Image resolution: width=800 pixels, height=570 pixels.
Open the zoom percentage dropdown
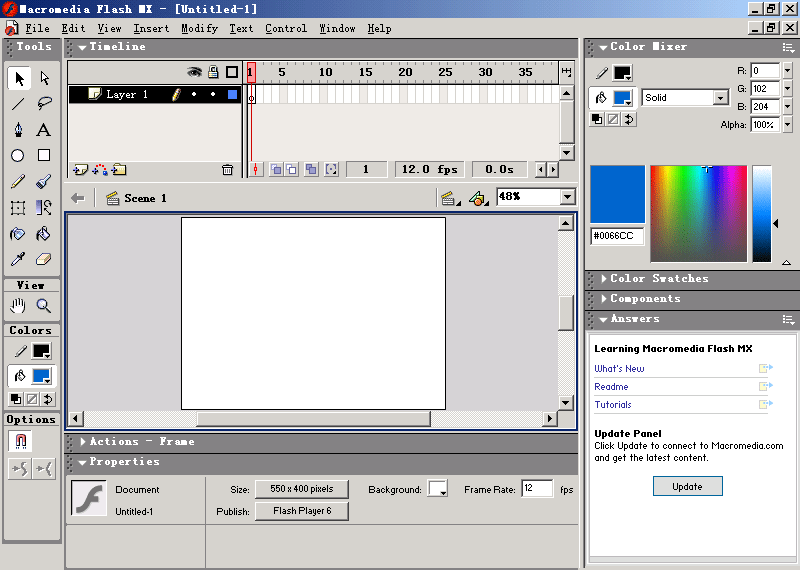(x=567, y=197)
